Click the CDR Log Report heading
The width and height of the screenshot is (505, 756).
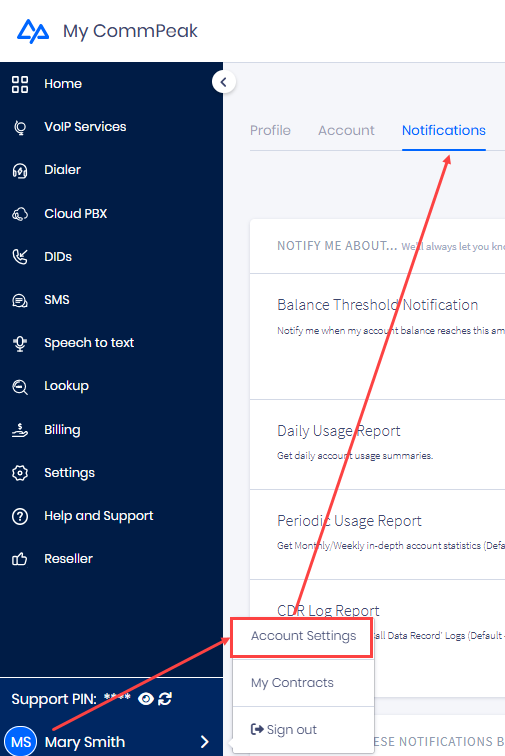coord(328,610)
